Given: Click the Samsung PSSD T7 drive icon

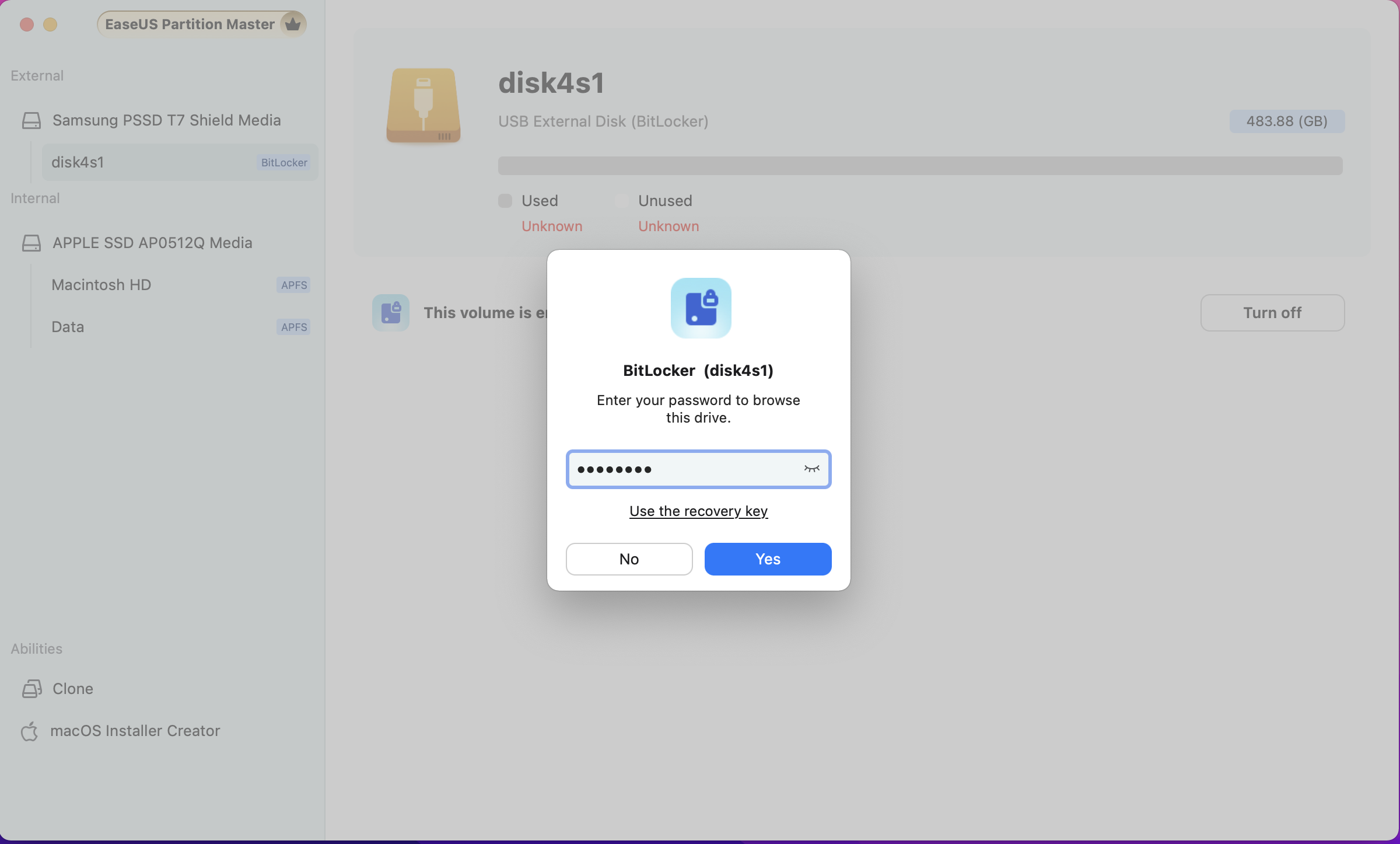Looking at the screenshot, I should (x=32, y=121).
